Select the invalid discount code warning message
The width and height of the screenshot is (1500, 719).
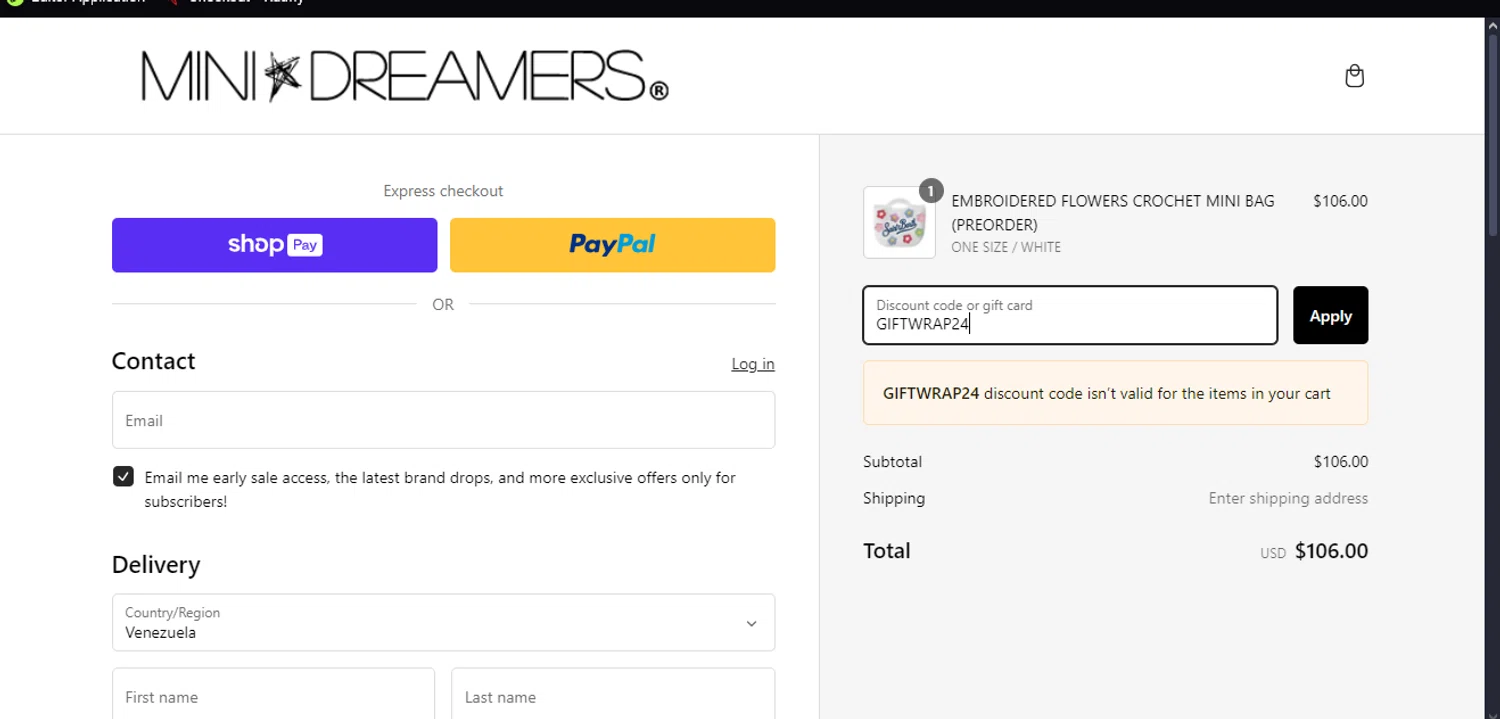coord(1115,393)
